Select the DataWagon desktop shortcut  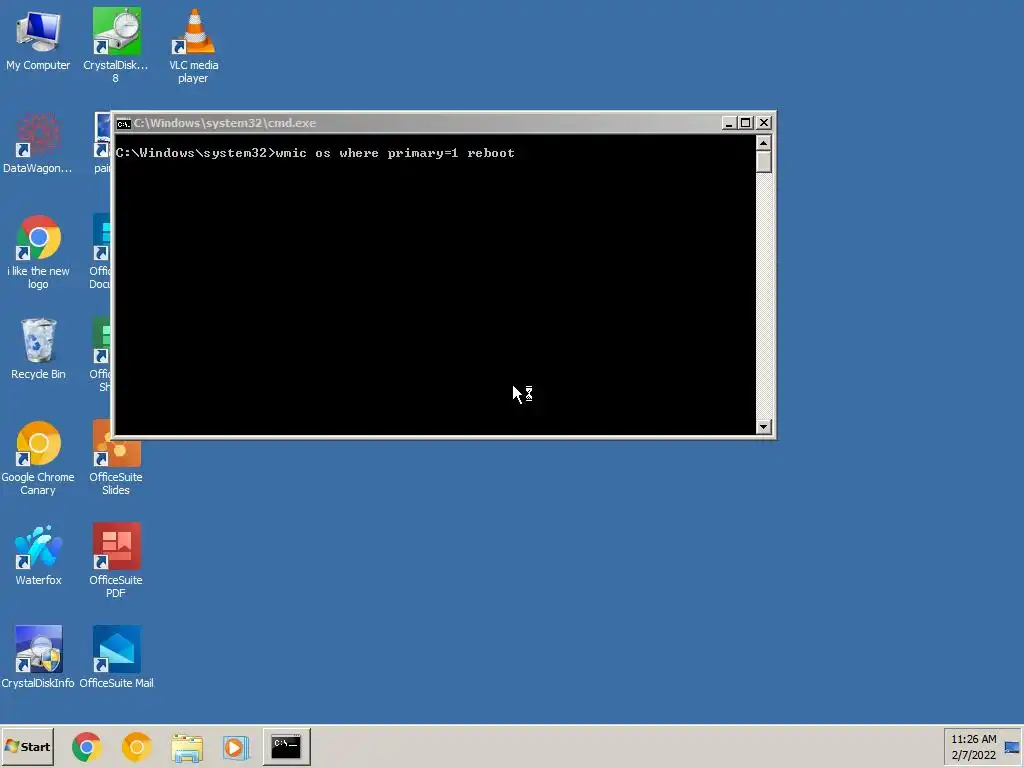point(38,144)
